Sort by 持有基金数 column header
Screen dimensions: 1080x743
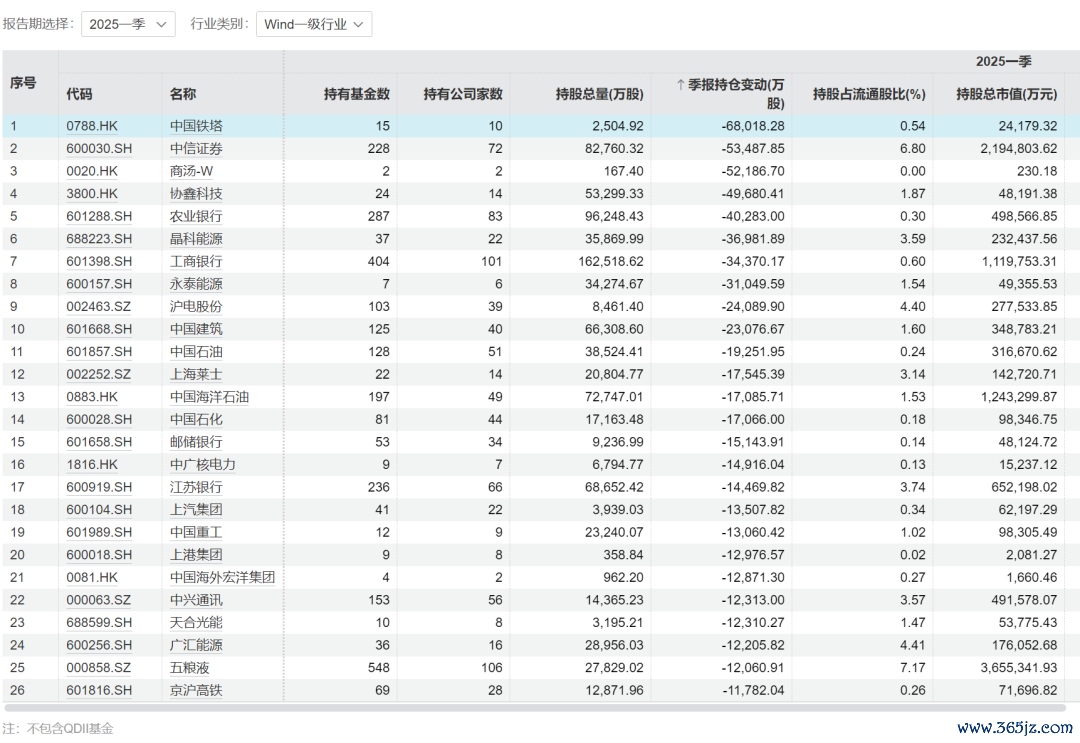point(357,94)
